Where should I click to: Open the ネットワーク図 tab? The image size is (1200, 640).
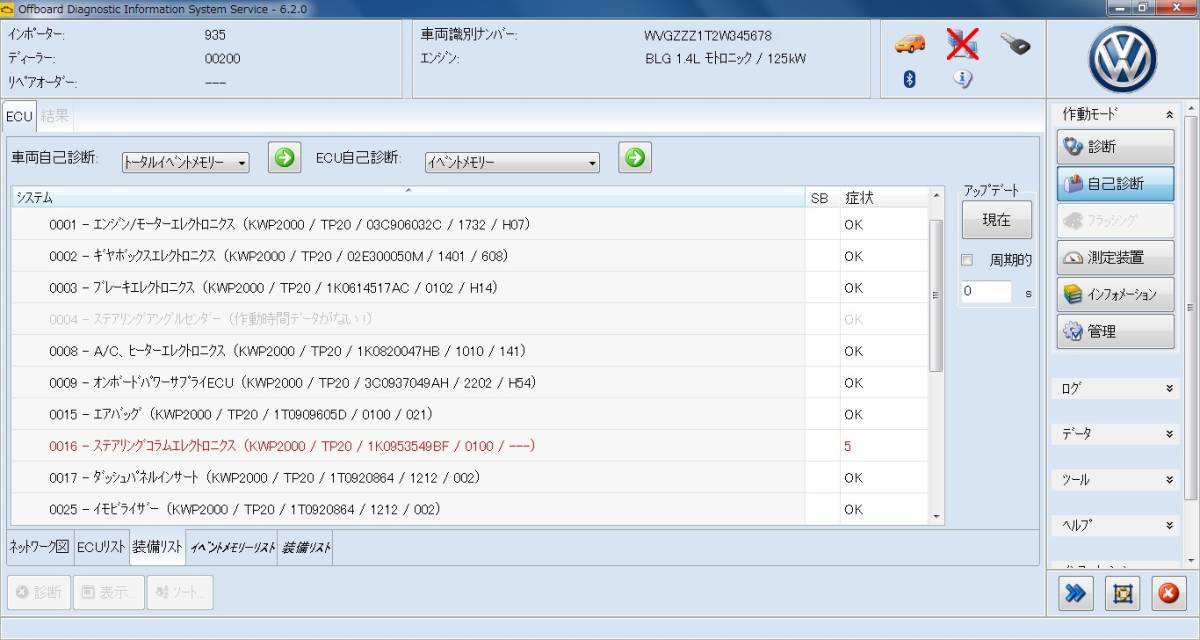pos(39,547)
